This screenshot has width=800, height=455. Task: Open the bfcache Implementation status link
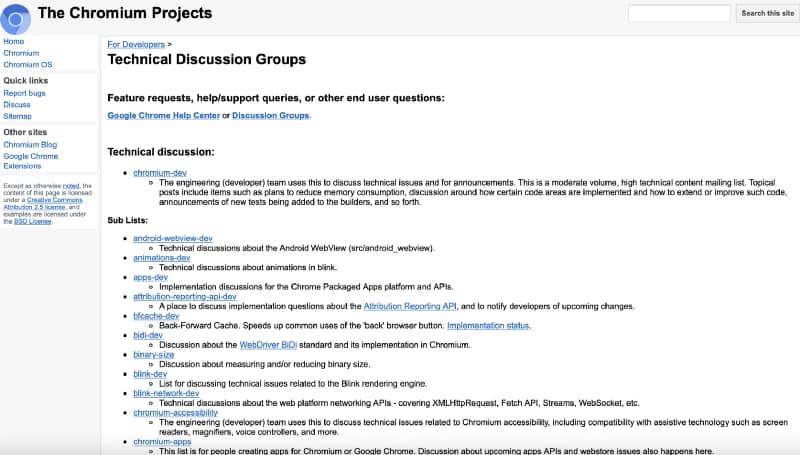point(490,325)
